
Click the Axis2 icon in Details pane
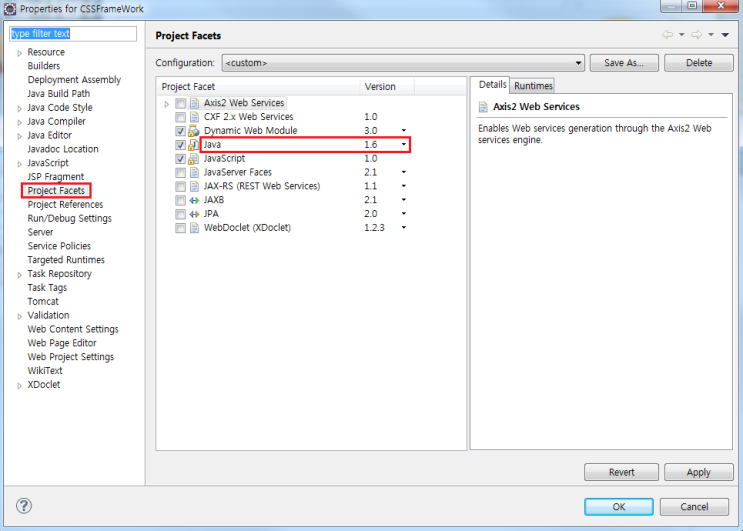[x=483, y=107]
